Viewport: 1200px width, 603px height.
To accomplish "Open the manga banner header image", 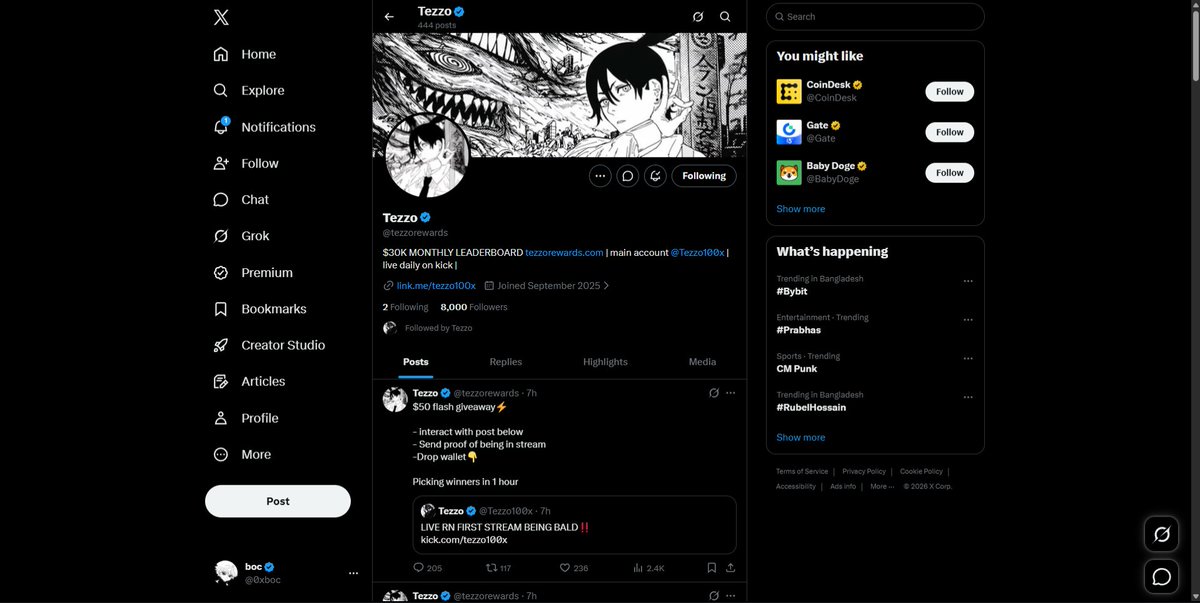I will click(560, 95).
